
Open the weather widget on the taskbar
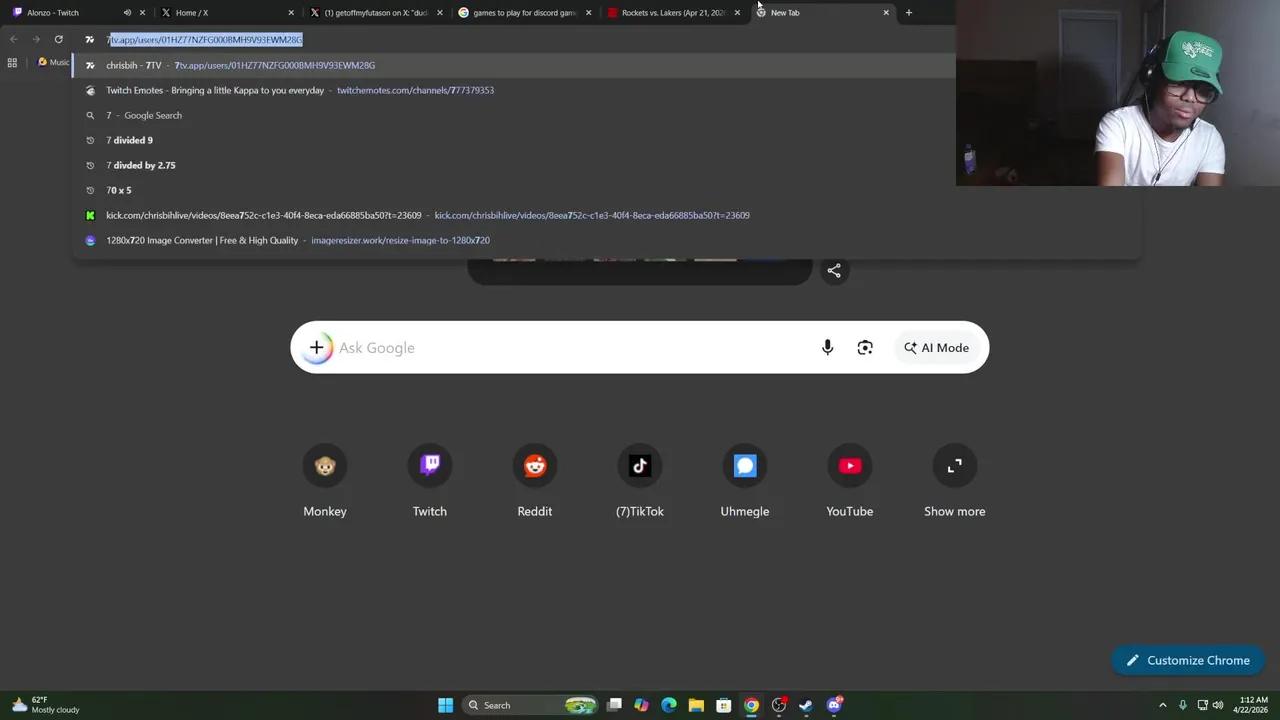45,705
